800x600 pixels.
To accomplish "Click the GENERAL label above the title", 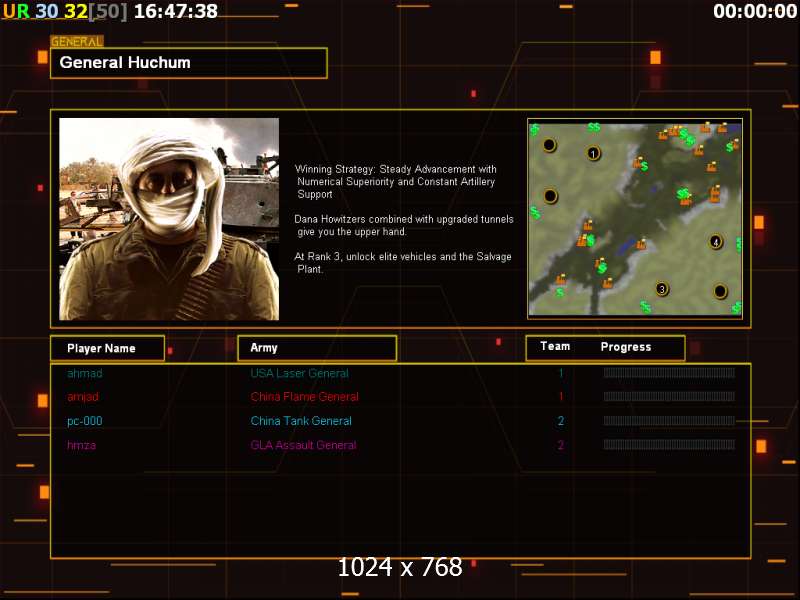I will tap(77, 41).
